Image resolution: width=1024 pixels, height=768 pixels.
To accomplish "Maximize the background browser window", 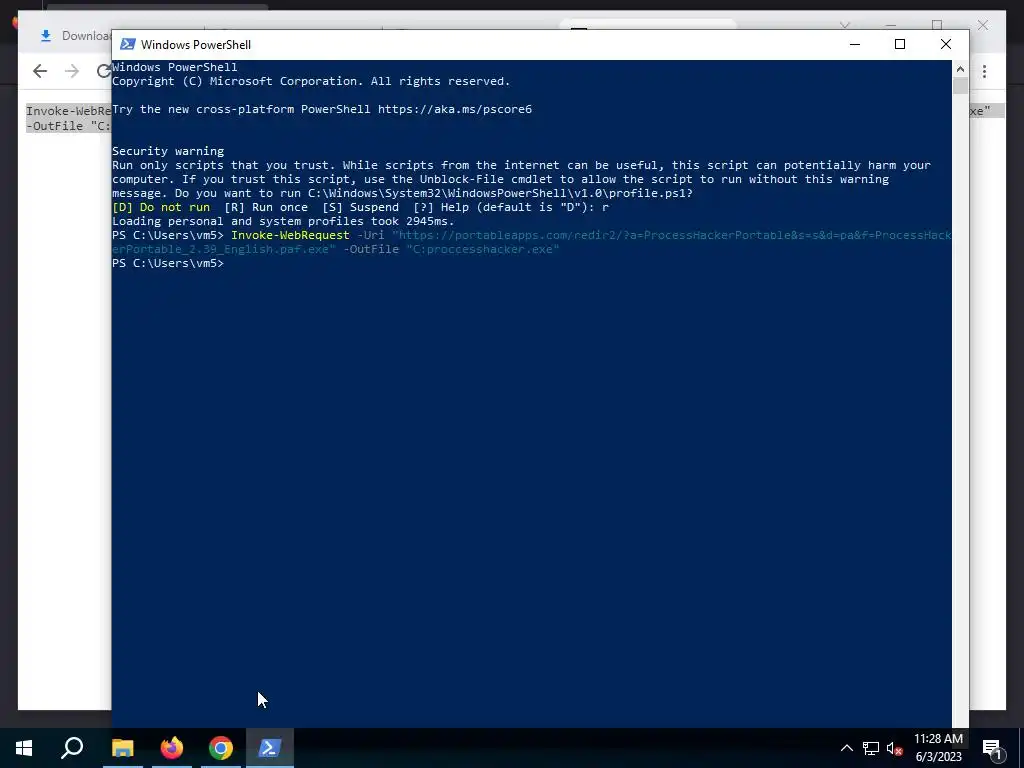I will tap(937, 25).
